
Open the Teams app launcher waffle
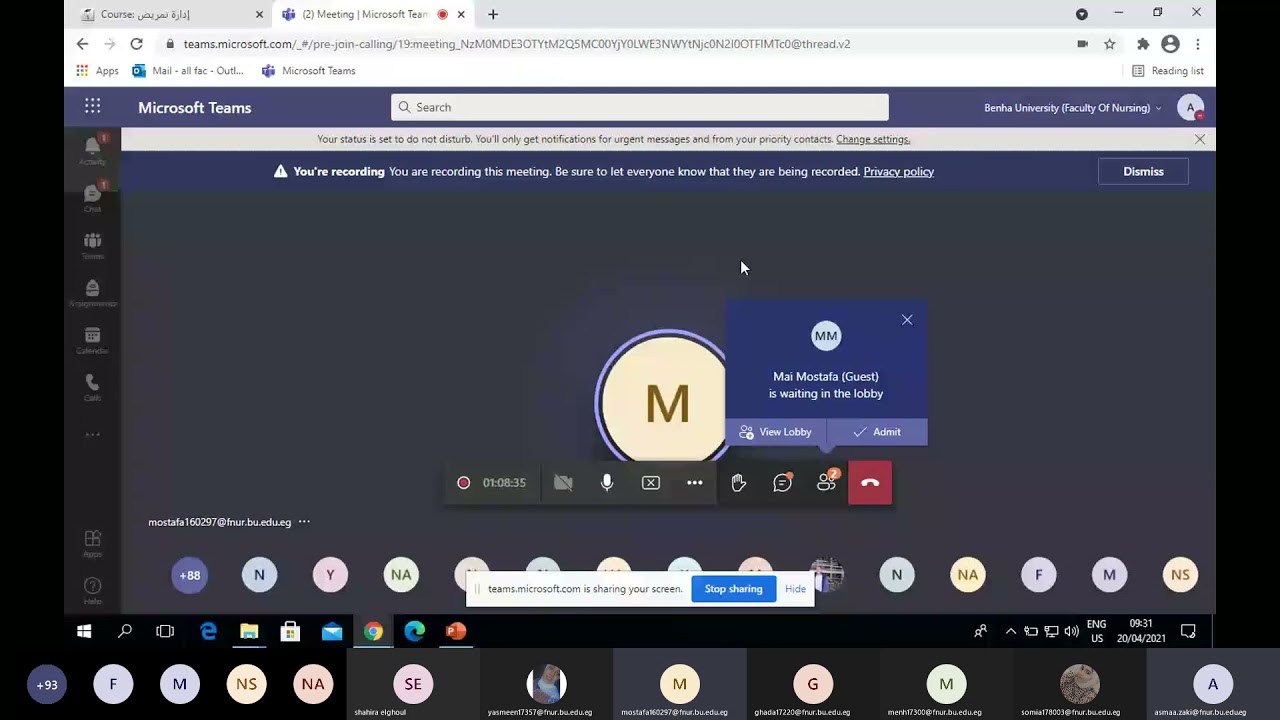(x=93, y=107)
